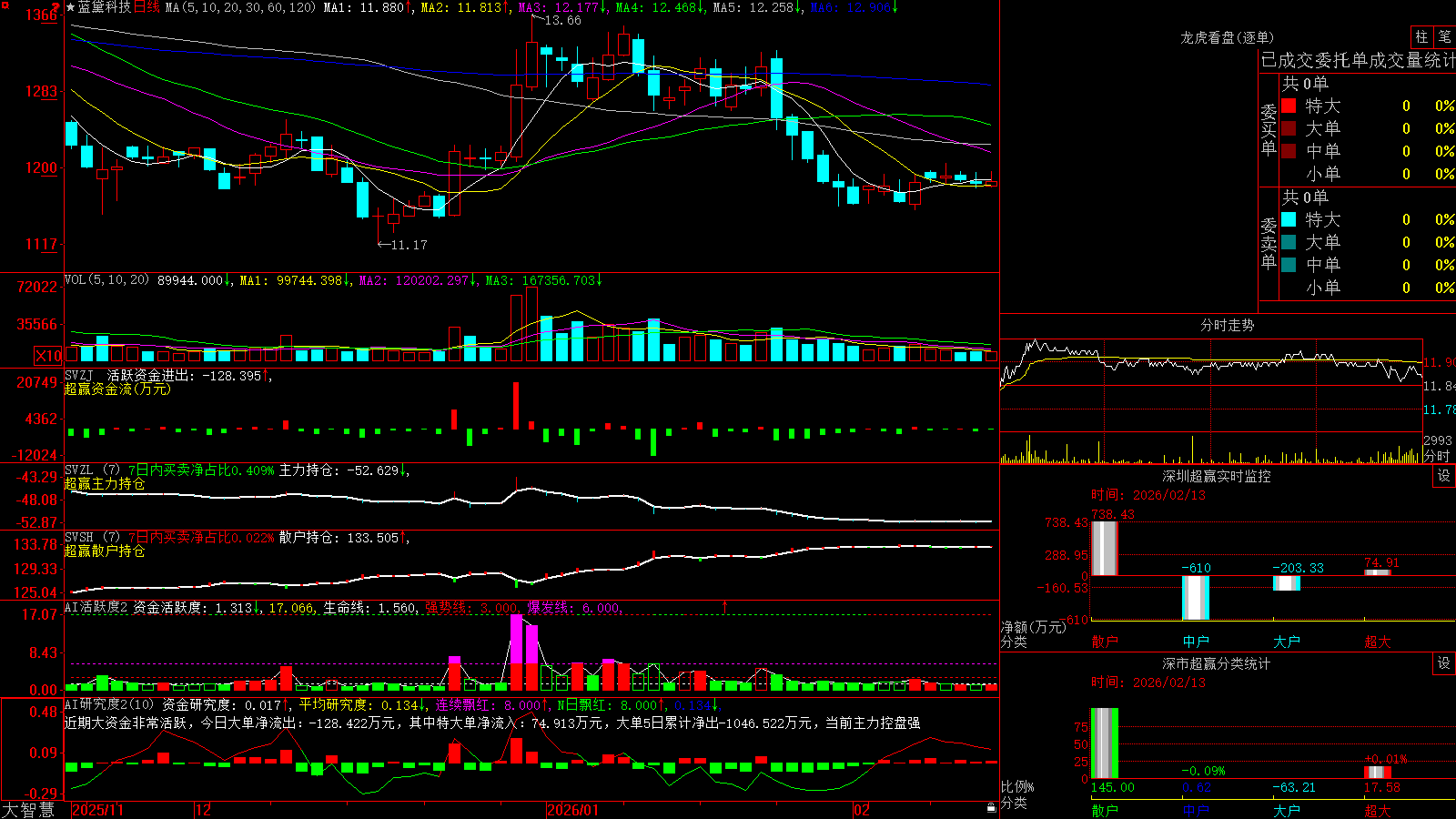
Task: Click the X10 volume scale badge
Action: pos(48,356)
